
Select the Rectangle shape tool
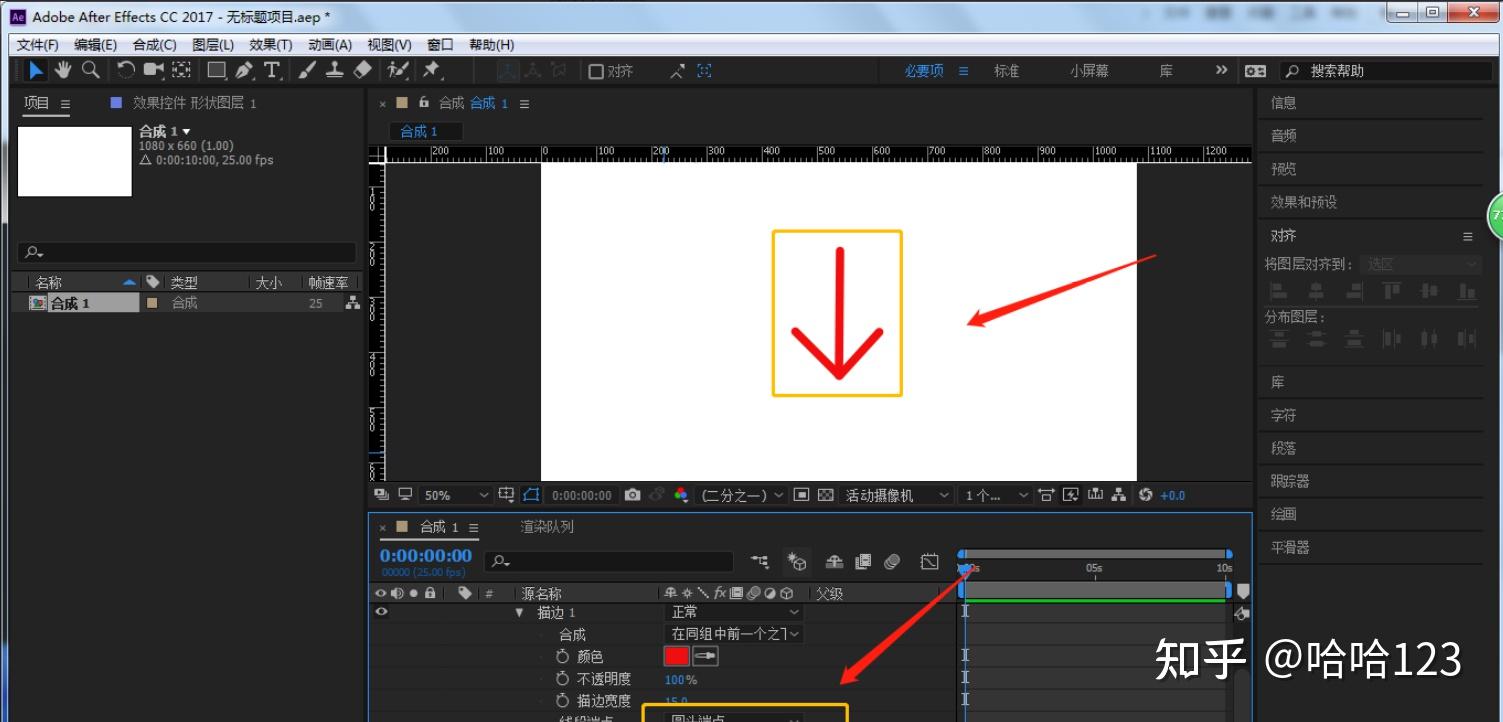click(216, 70)
